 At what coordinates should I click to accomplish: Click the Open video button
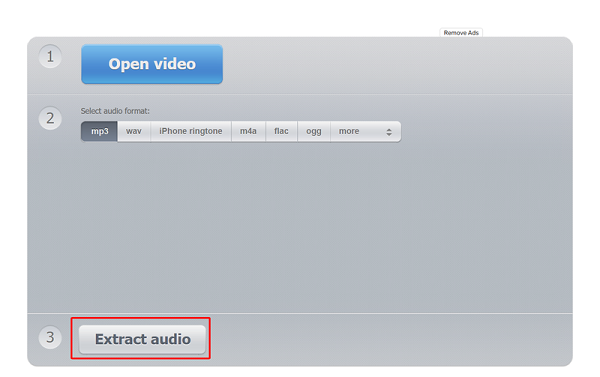[152, 64]
